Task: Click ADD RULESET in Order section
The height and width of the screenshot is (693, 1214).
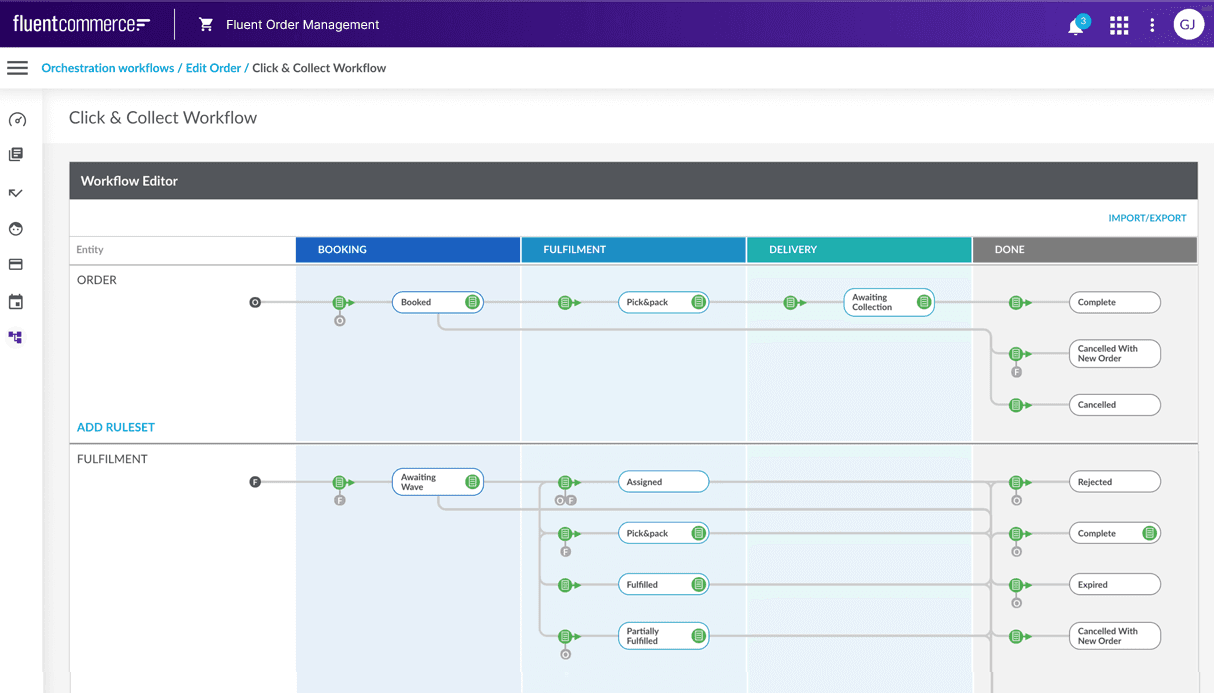Action: (x=116, y=427)
